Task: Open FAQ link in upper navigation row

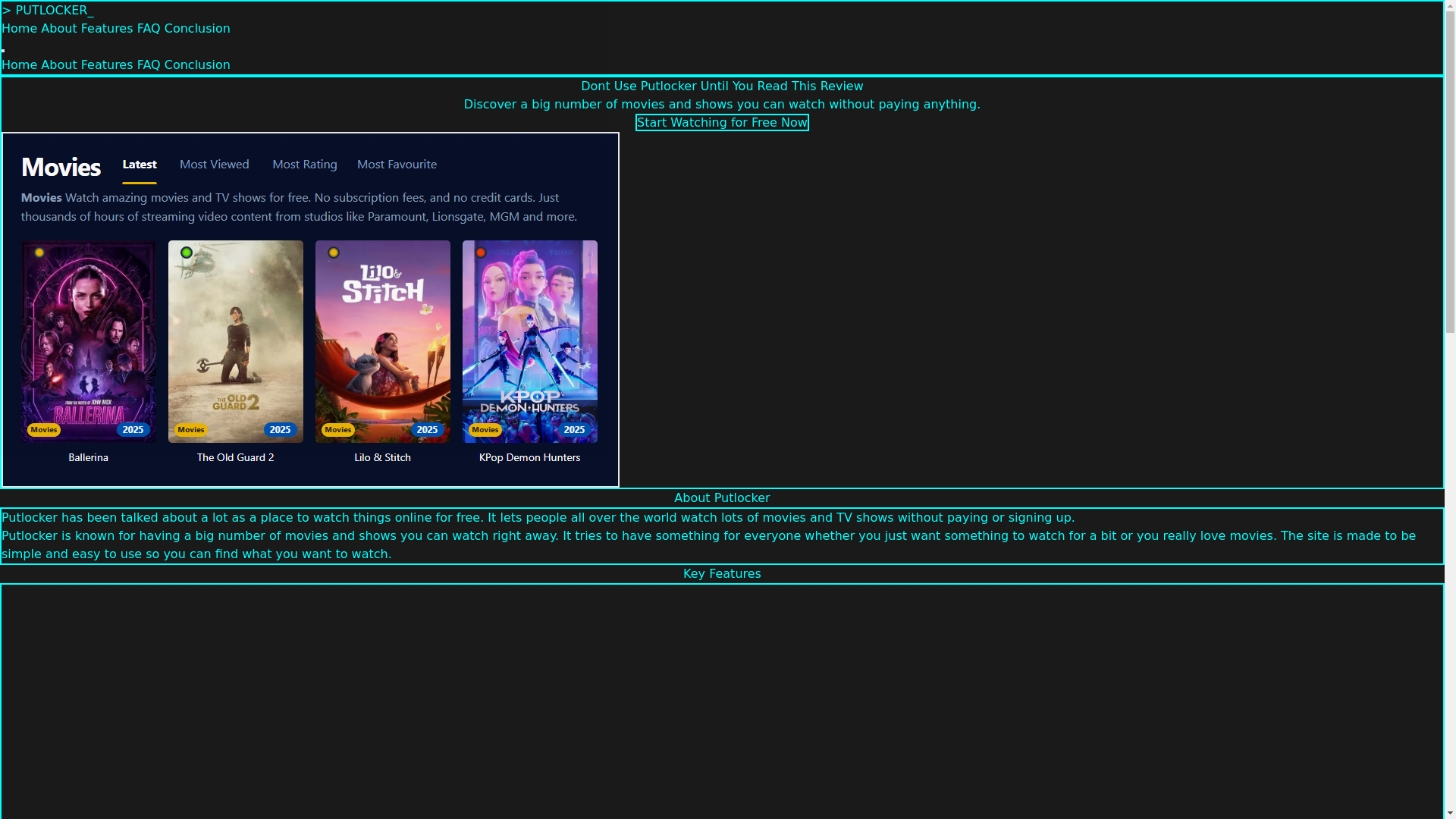Action: coord(149,29)
